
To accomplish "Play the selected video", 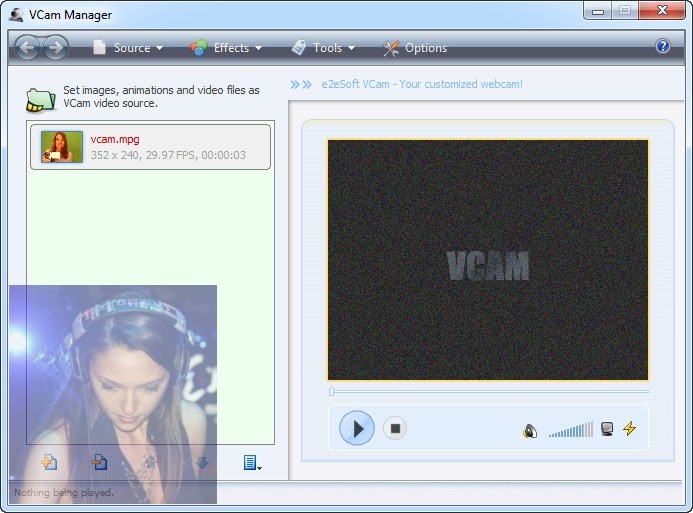I will (x=357, y=428).
